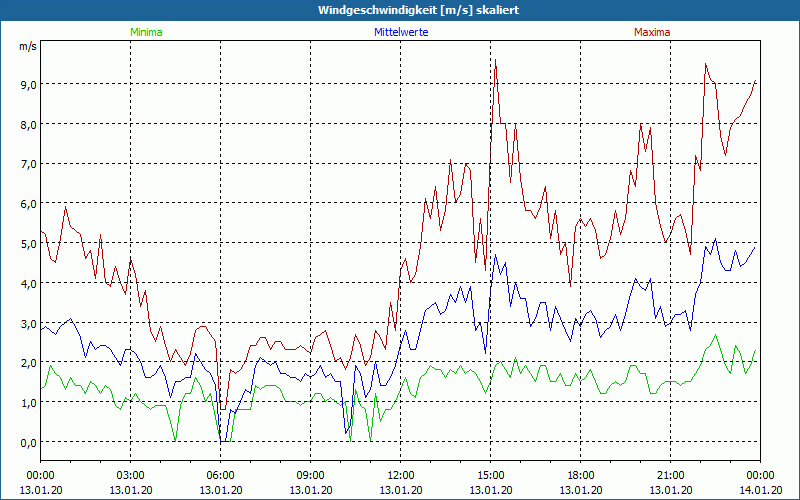Click the 14.01.20 date label
The height and width of the screenshot is (500, 800).
point(759,490)
